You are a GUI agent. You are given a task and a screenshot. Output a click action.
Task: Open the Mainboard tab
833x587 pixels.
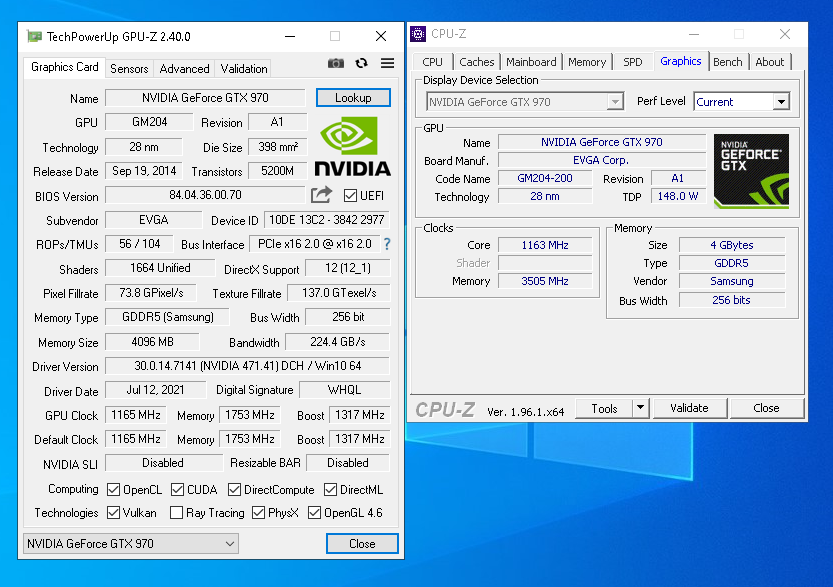click(531, 62)
